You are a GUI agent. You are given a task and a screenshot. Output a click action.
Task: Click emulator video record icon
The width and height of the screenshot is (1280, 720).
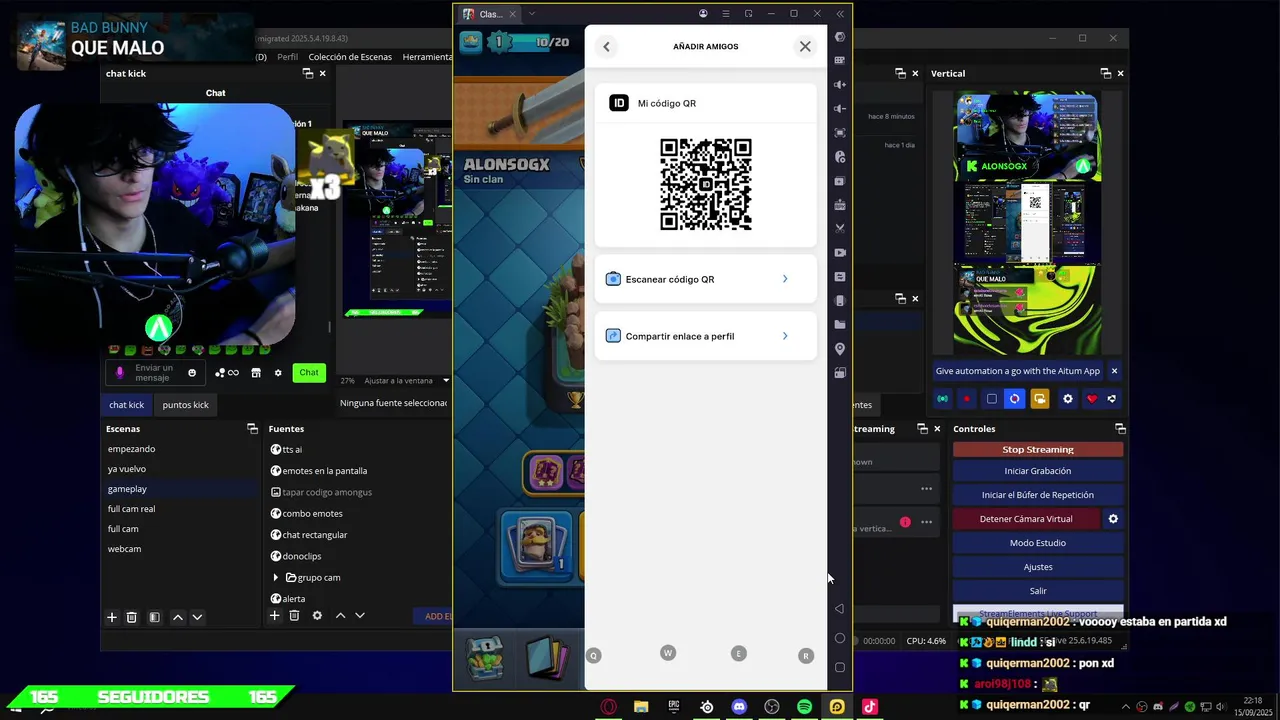click(840, 253)
